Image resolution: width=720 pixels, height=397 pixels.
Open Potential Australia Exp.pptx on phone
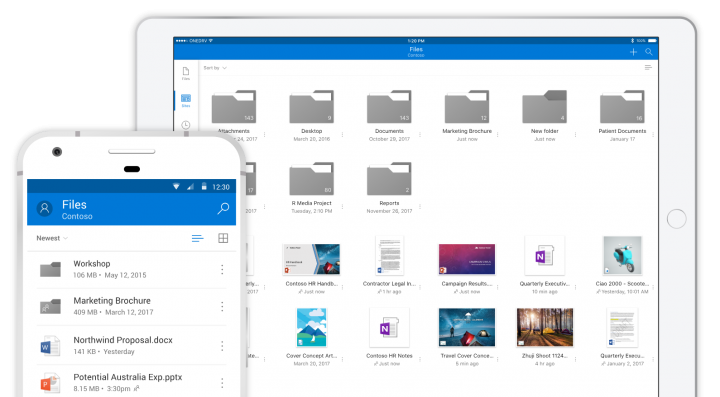click(x=132, y=383)
